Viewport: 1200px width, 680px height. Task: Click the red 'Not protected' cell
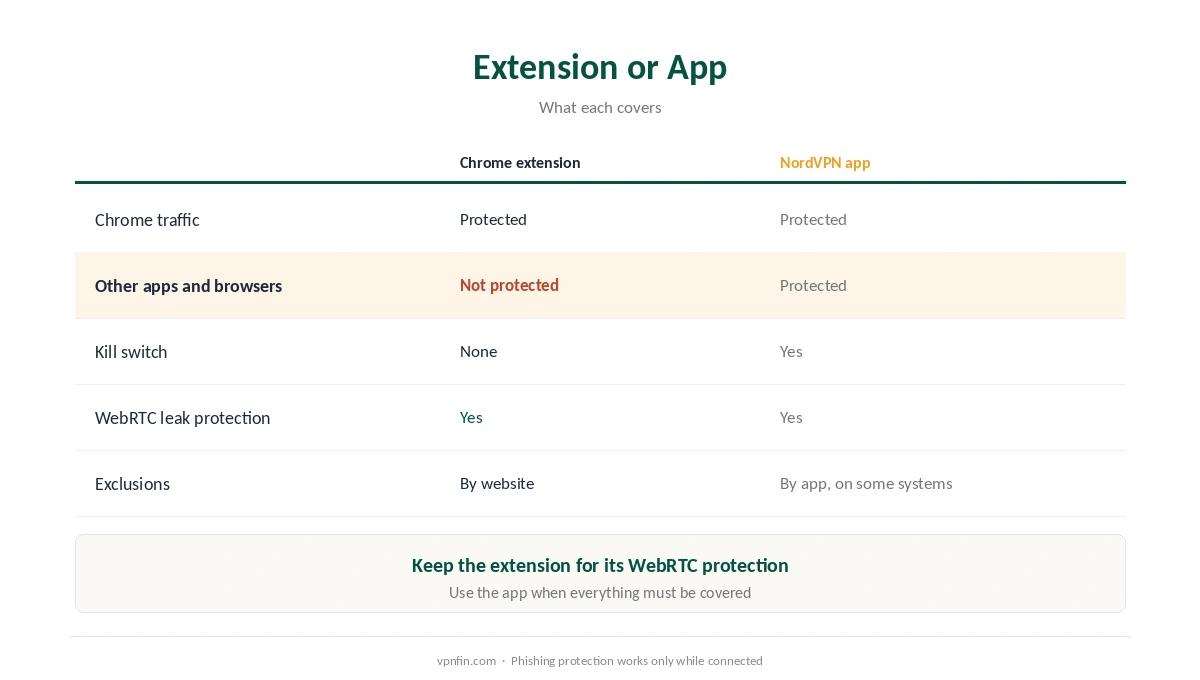509,286
